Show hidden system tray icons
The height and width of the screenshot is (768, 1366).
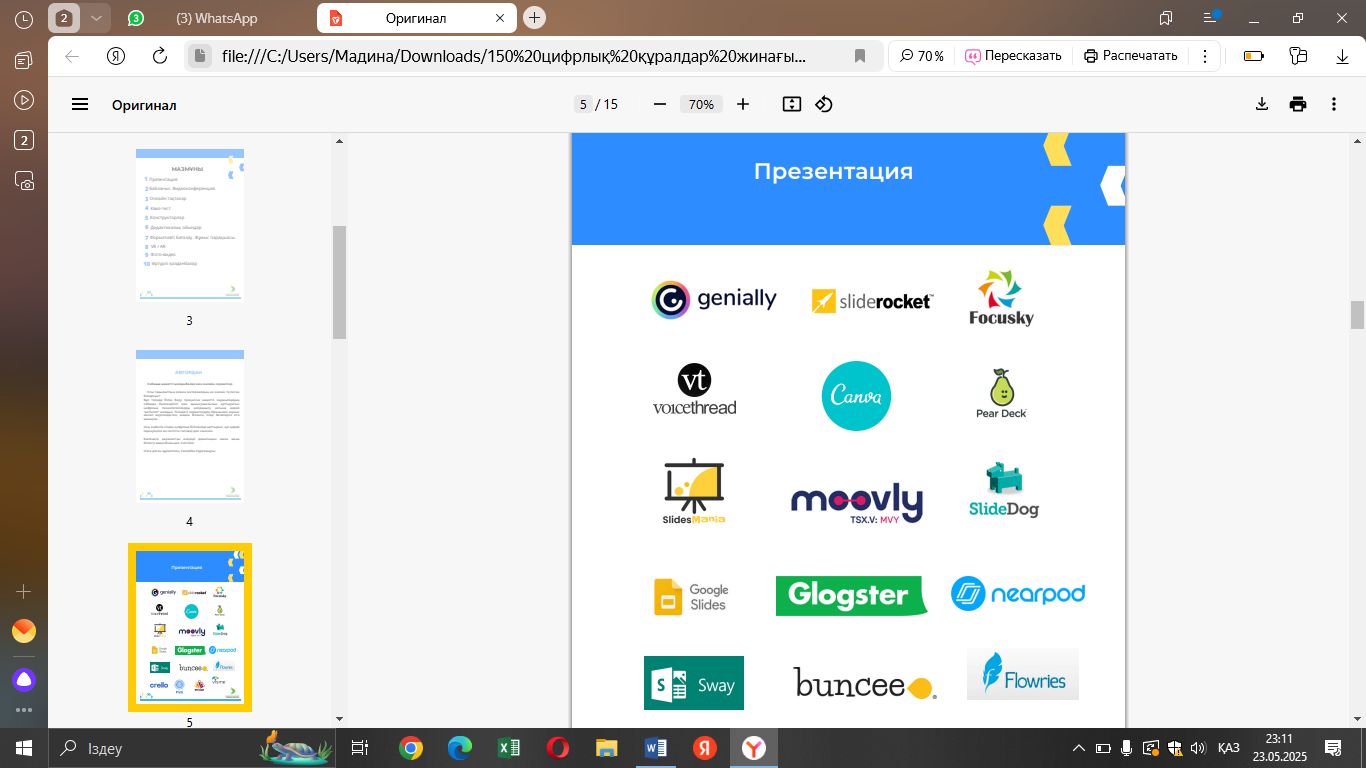pyautogui.click(x=1079, y=747)
